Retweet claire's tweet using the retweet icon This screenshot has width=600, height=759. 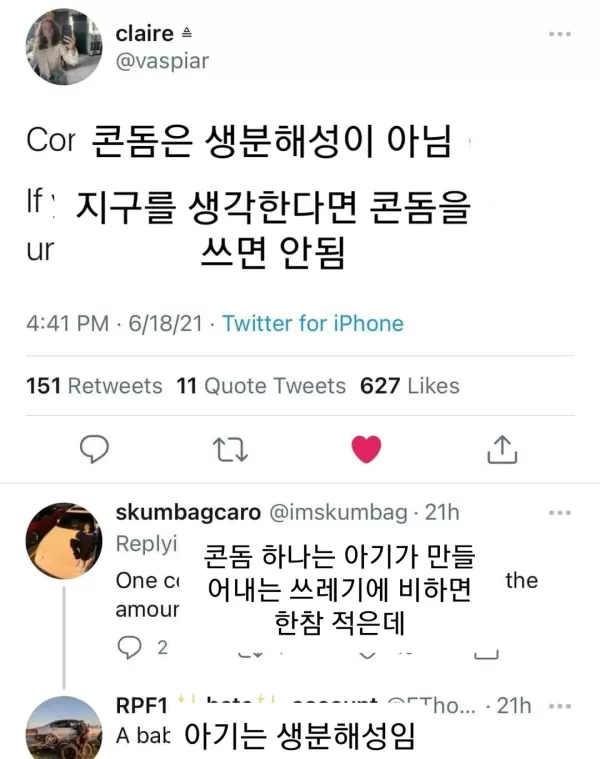coord(231,450)
